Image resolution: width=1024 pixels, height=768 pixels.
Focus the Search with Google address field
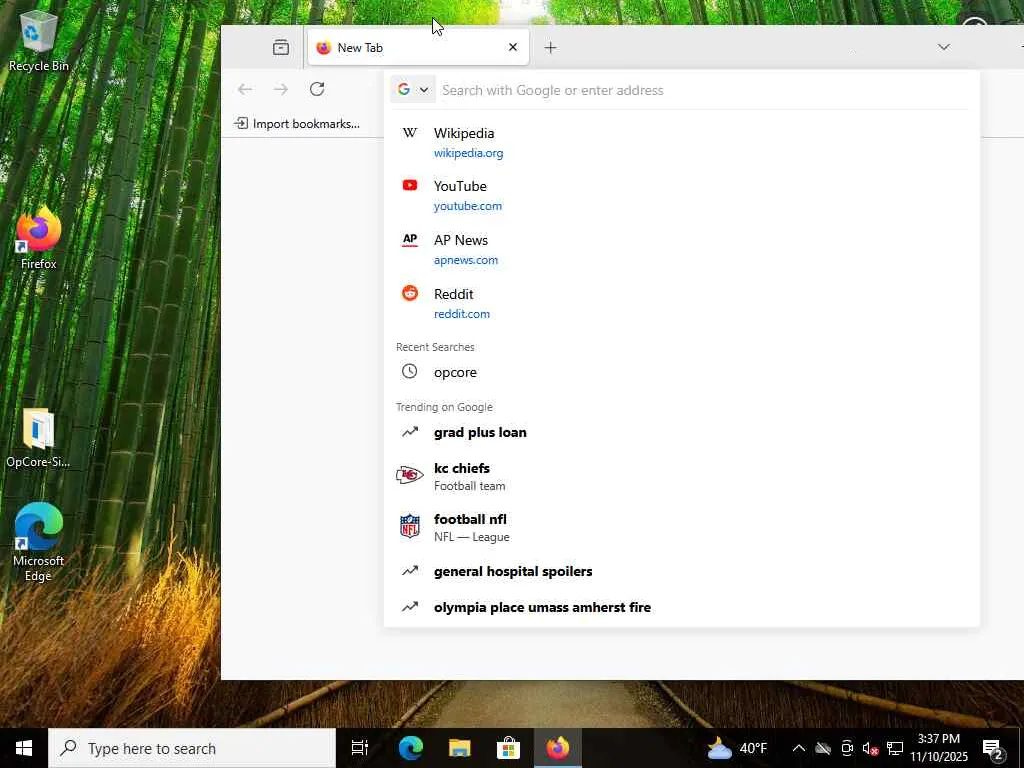[x=704, y=90]
